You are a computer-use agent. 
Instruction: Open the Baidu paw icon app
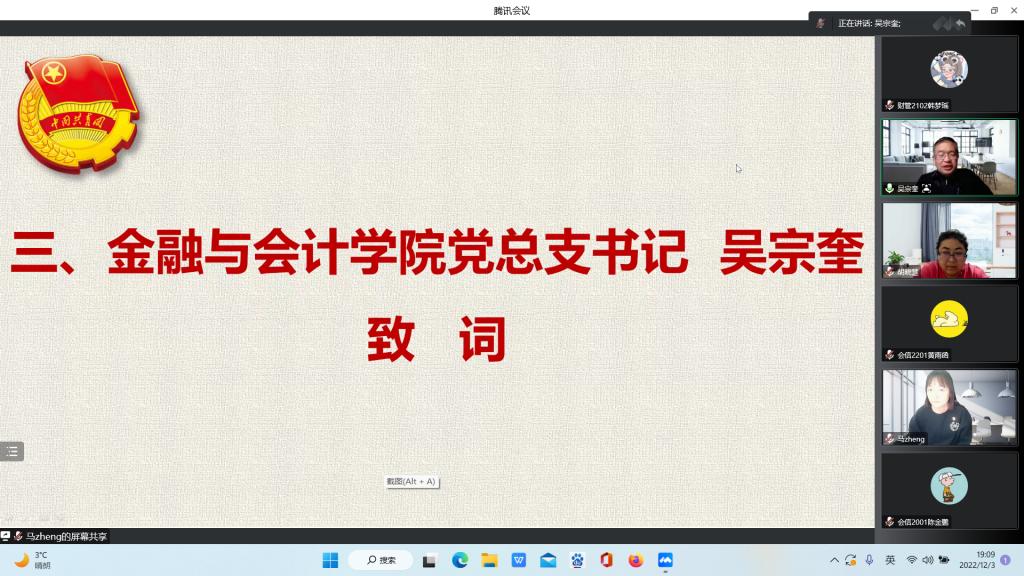pos(577,560)
